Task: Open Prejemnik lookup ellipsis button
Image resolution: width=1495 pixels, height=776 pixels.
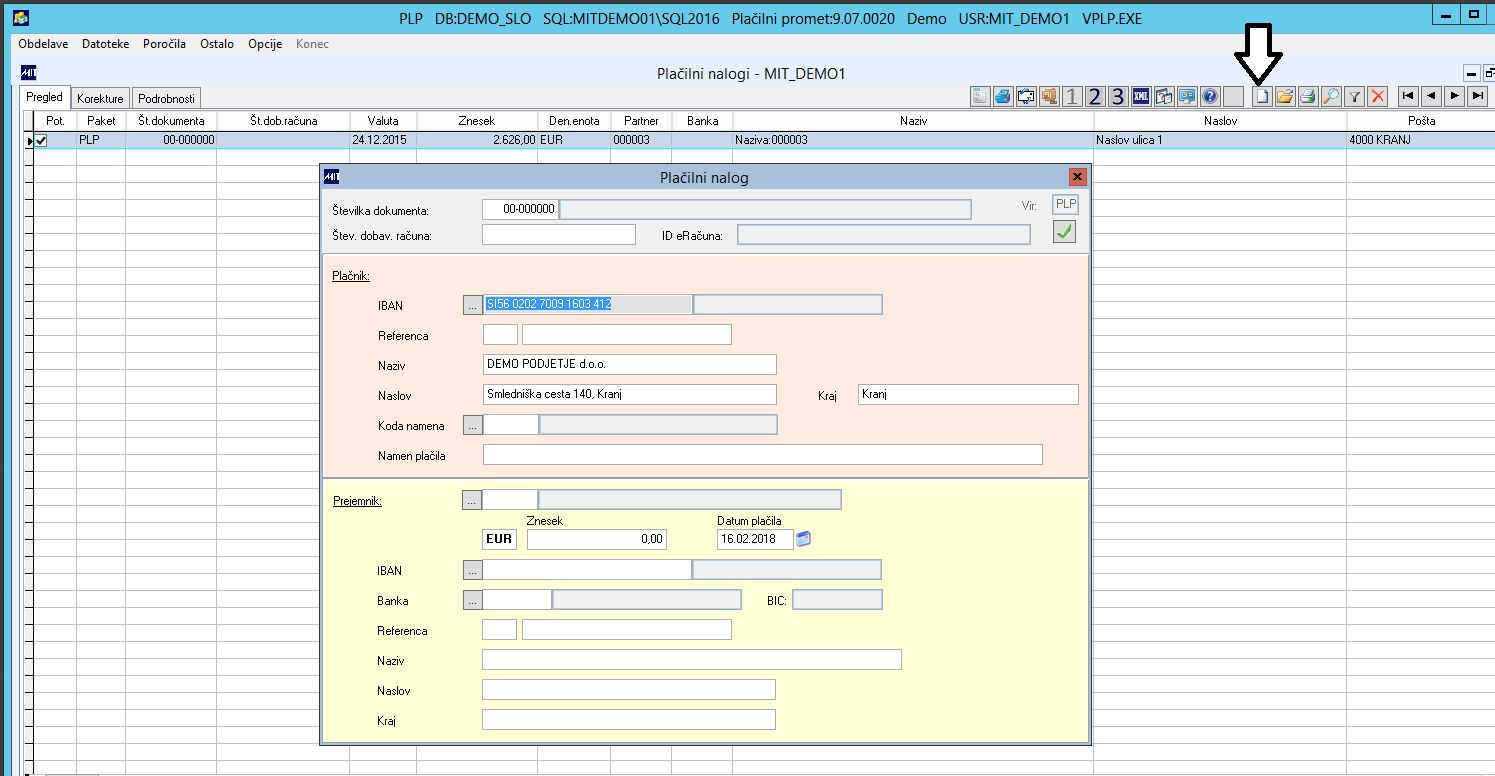Action: coord(473,499)
